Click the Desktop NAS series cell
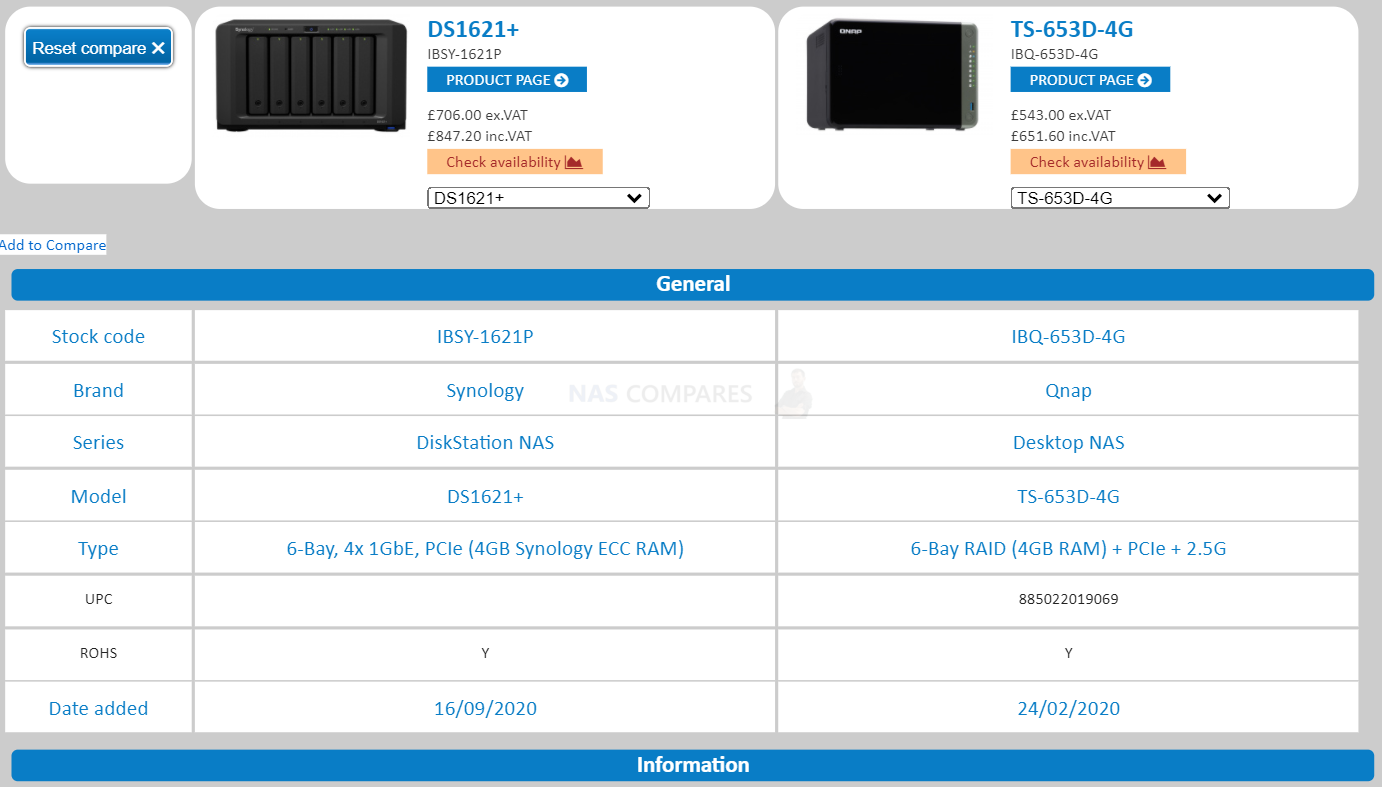The height and width of the screenshot is (787, 1382). click(1068, 442)
